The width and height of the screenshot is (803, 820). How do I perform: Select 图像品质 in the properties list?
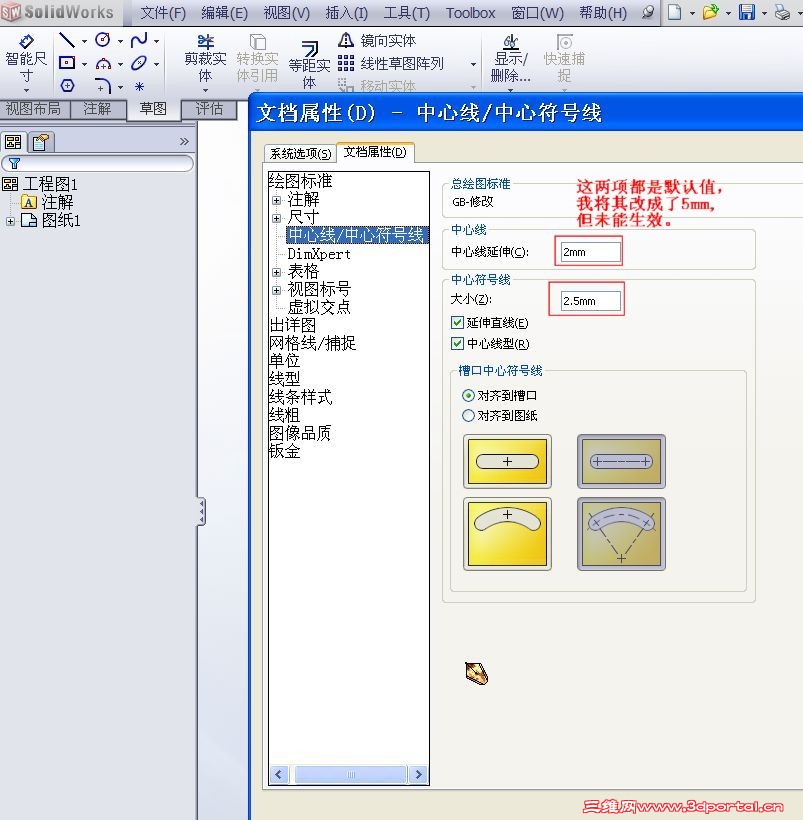click(300, 432)
